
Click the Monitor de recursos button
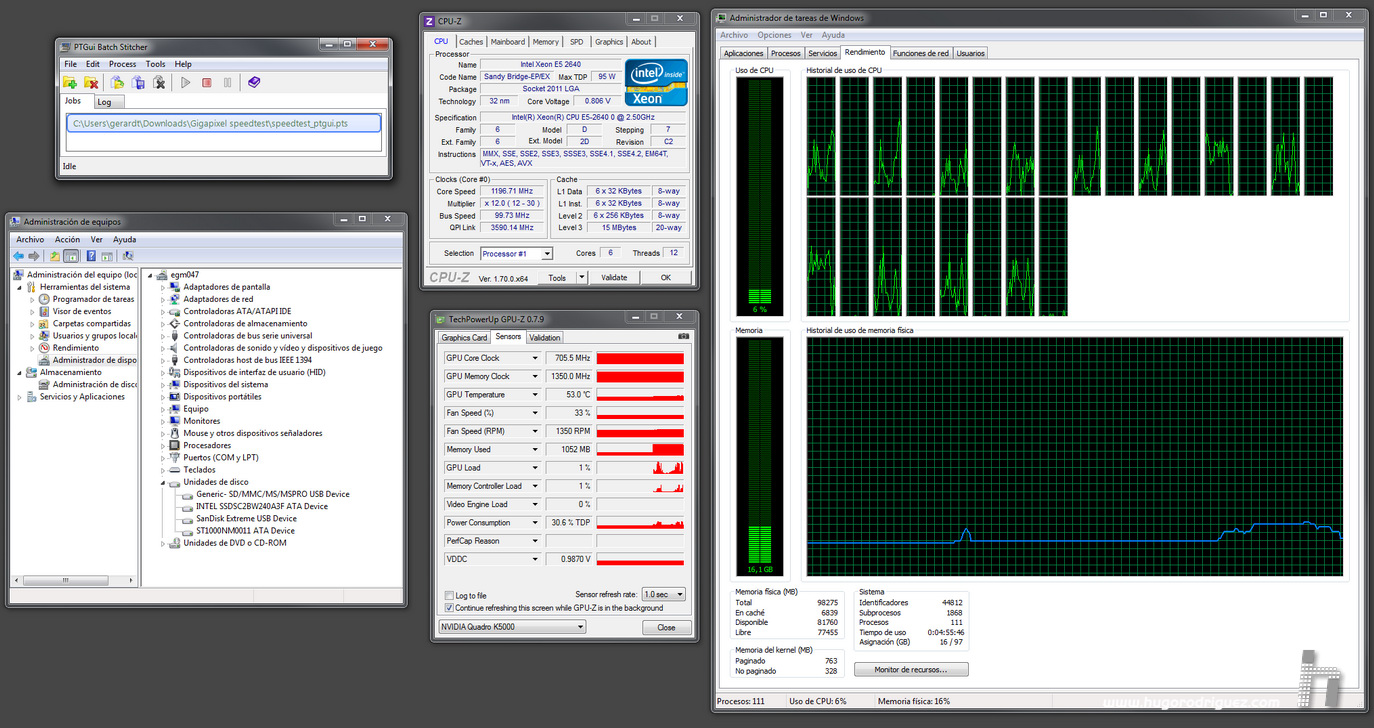(910, 669)
